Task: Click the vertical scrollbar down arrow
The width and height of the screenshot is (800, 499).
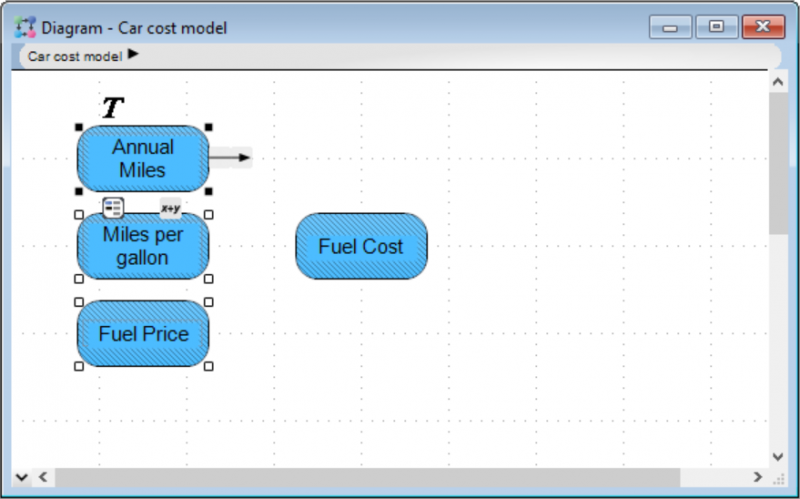Action: click(x=778, y=457)
